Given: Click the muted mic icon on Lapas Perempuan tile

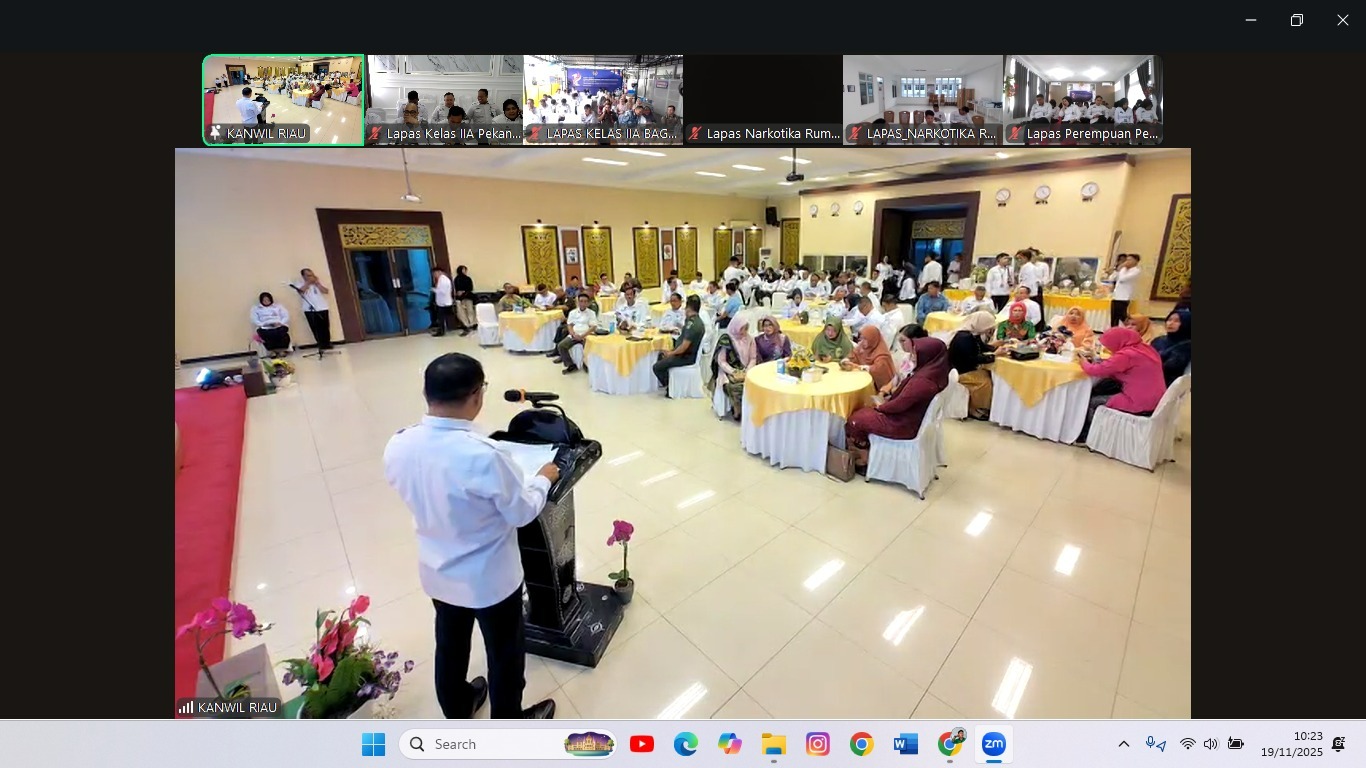Looking at the screenshot, I should coord(1015,133).
